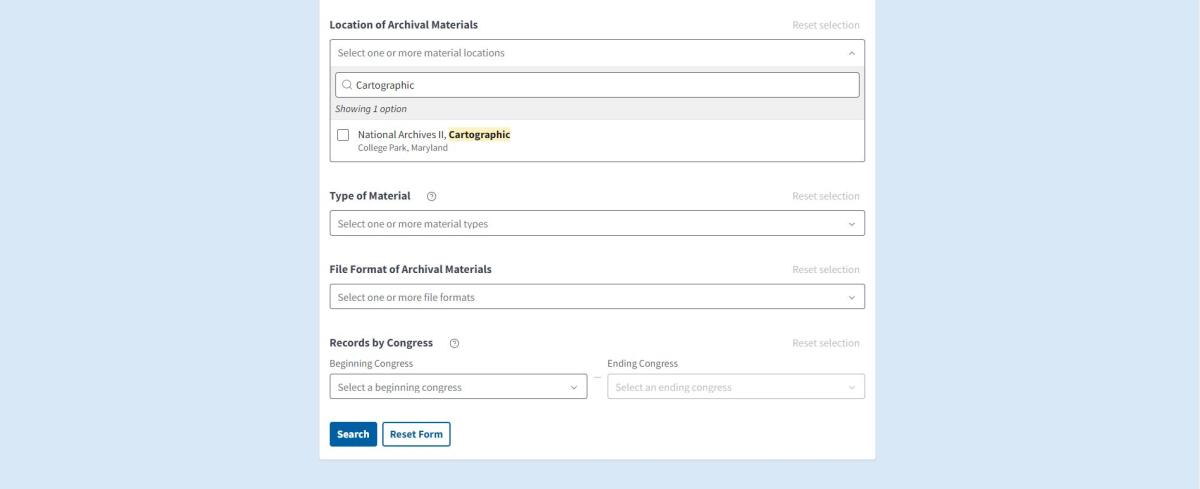The height and width of the screenshot is (489, 1200).
Task: Reset selection for Records by Congress
Action: coord(825,343)
